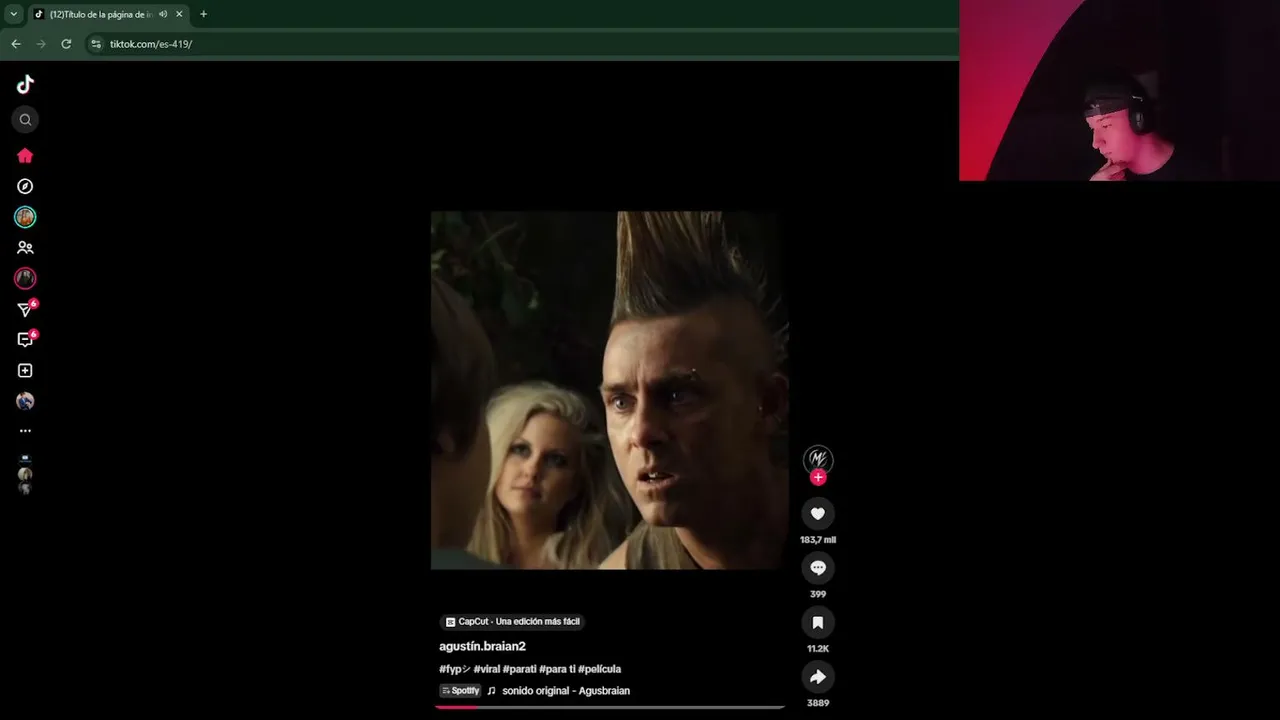This screenshot has height=720, width=1280.
Task: Open sonido original - Agusbraian sound page
Action: click(566, 691)
